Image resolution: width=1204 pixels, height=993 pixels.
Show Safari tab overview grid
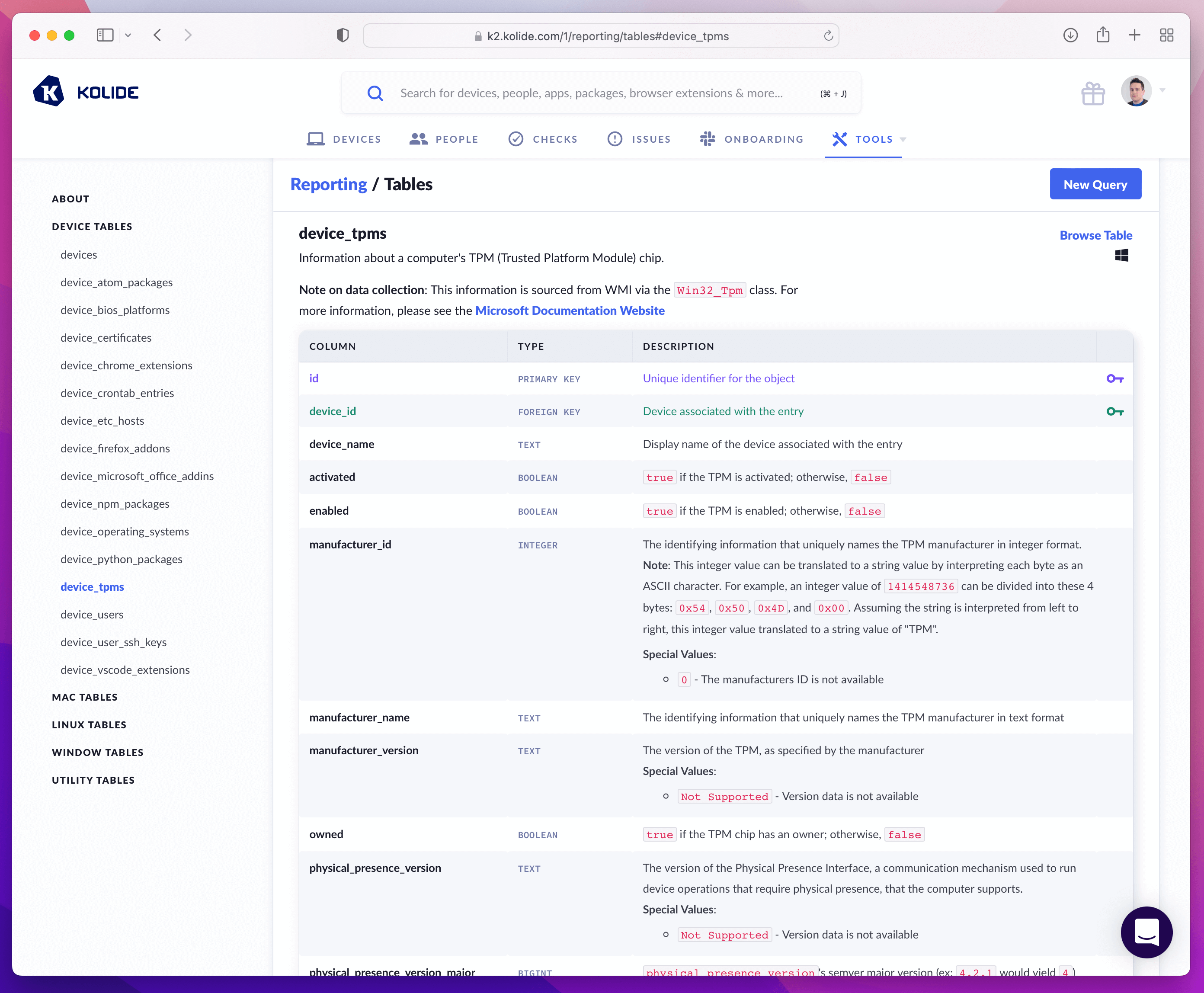click(x=1166, y=35)
